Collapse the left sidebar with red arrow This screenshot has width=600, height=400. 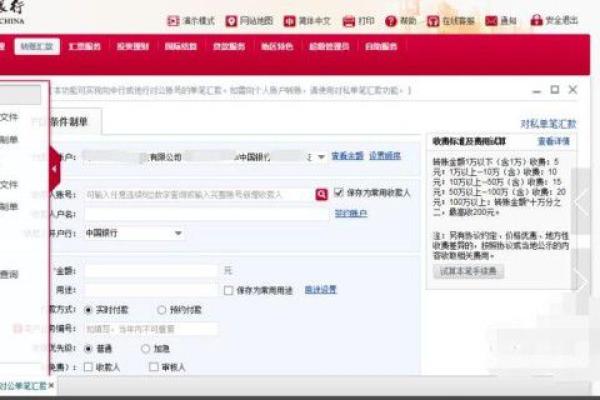[55, 169]
